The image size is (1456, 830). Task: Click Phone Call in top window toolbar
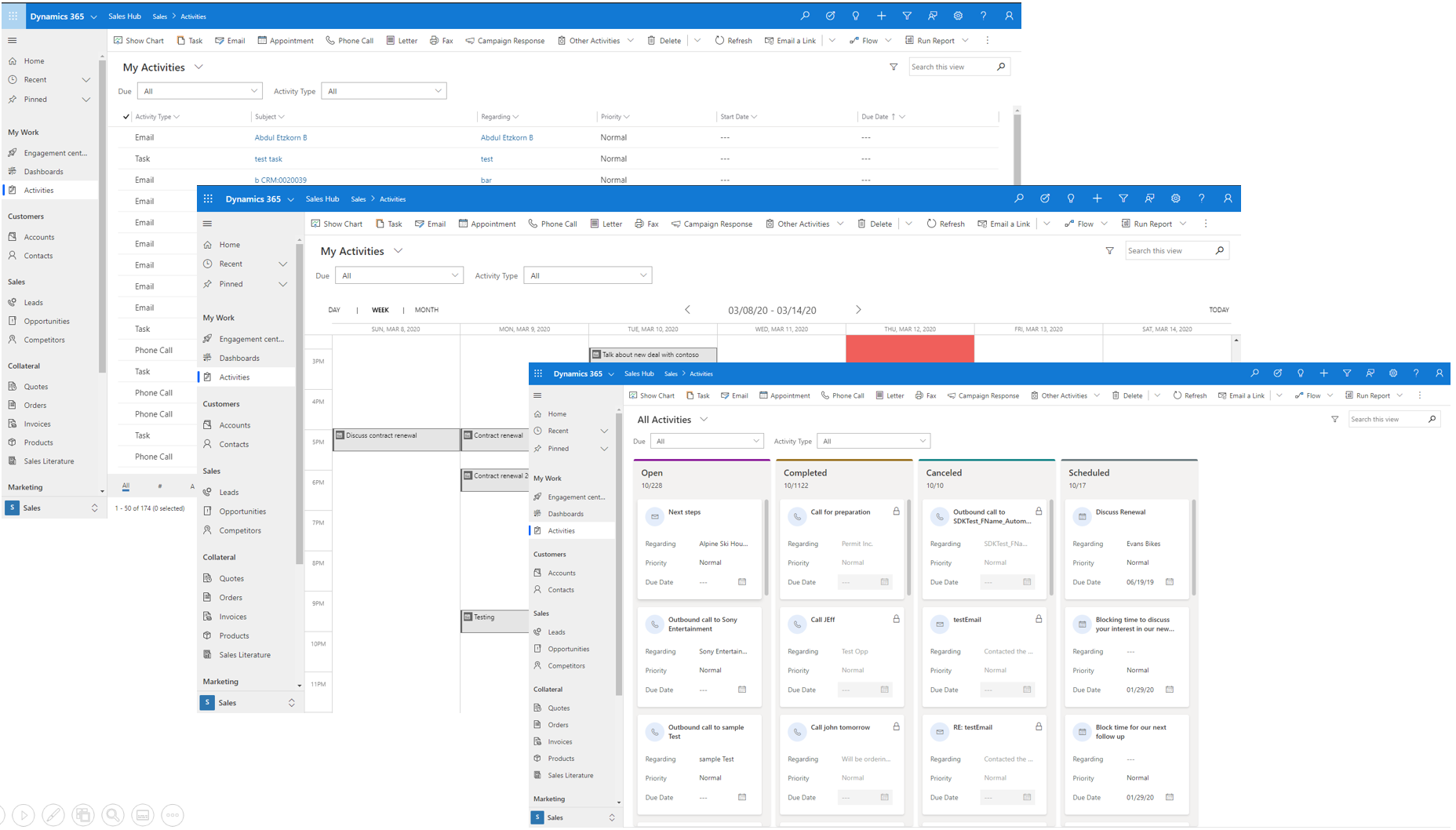tap(349, 41)
